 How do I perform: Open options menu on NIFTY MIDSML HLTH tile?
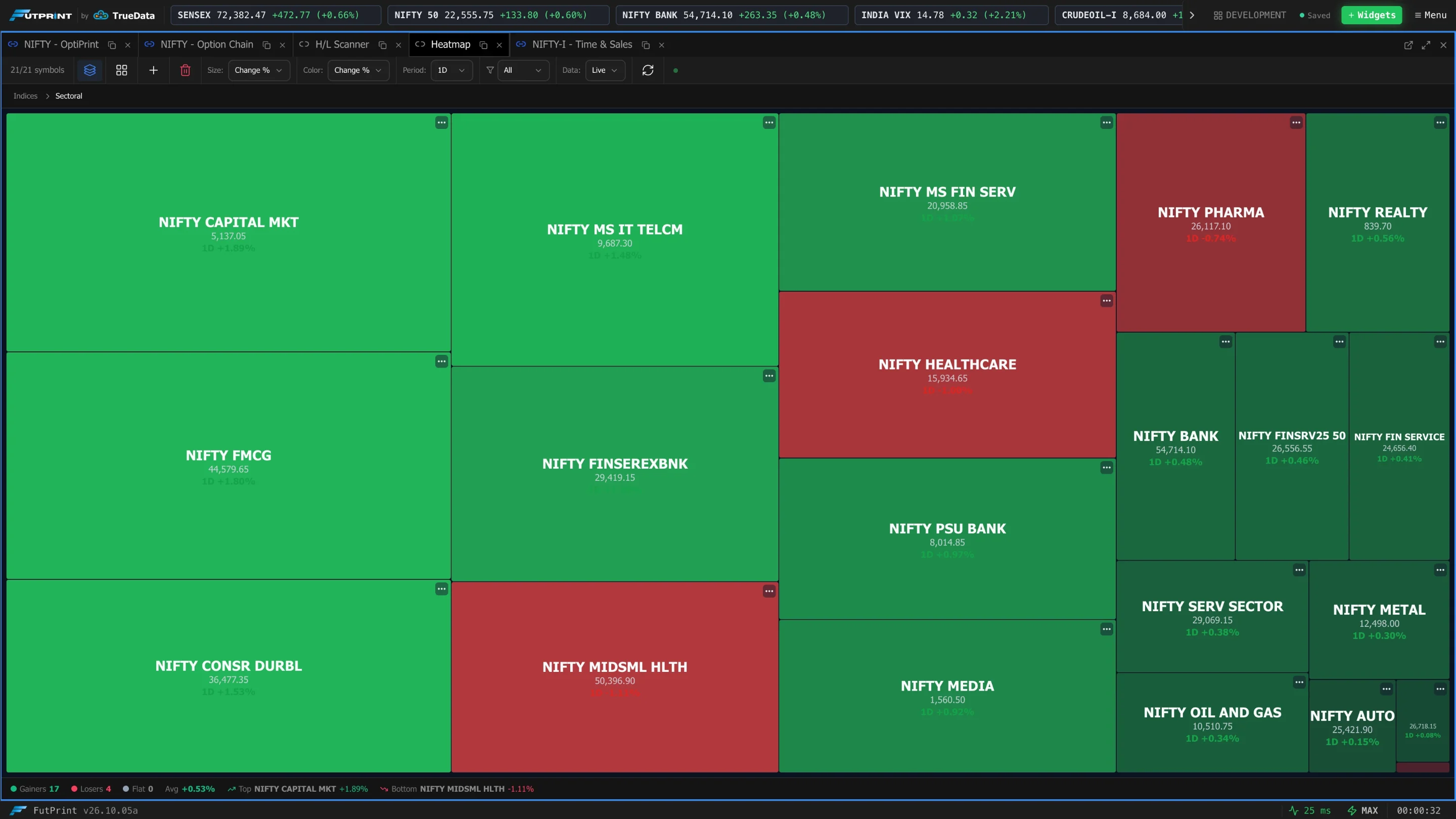[x=769, y=592]
